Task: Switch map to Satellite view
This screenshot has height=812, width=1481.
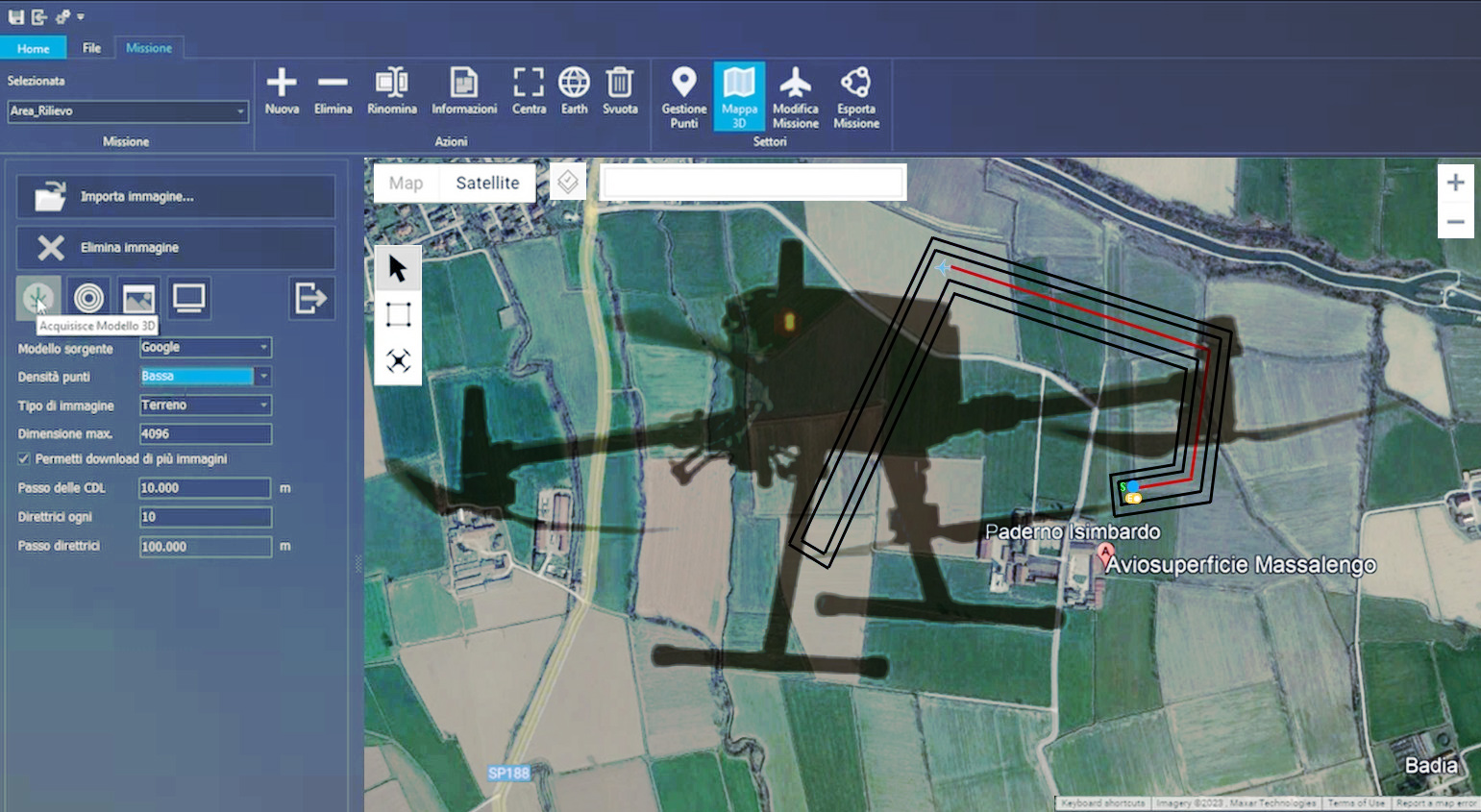Action: click(487, 183)
